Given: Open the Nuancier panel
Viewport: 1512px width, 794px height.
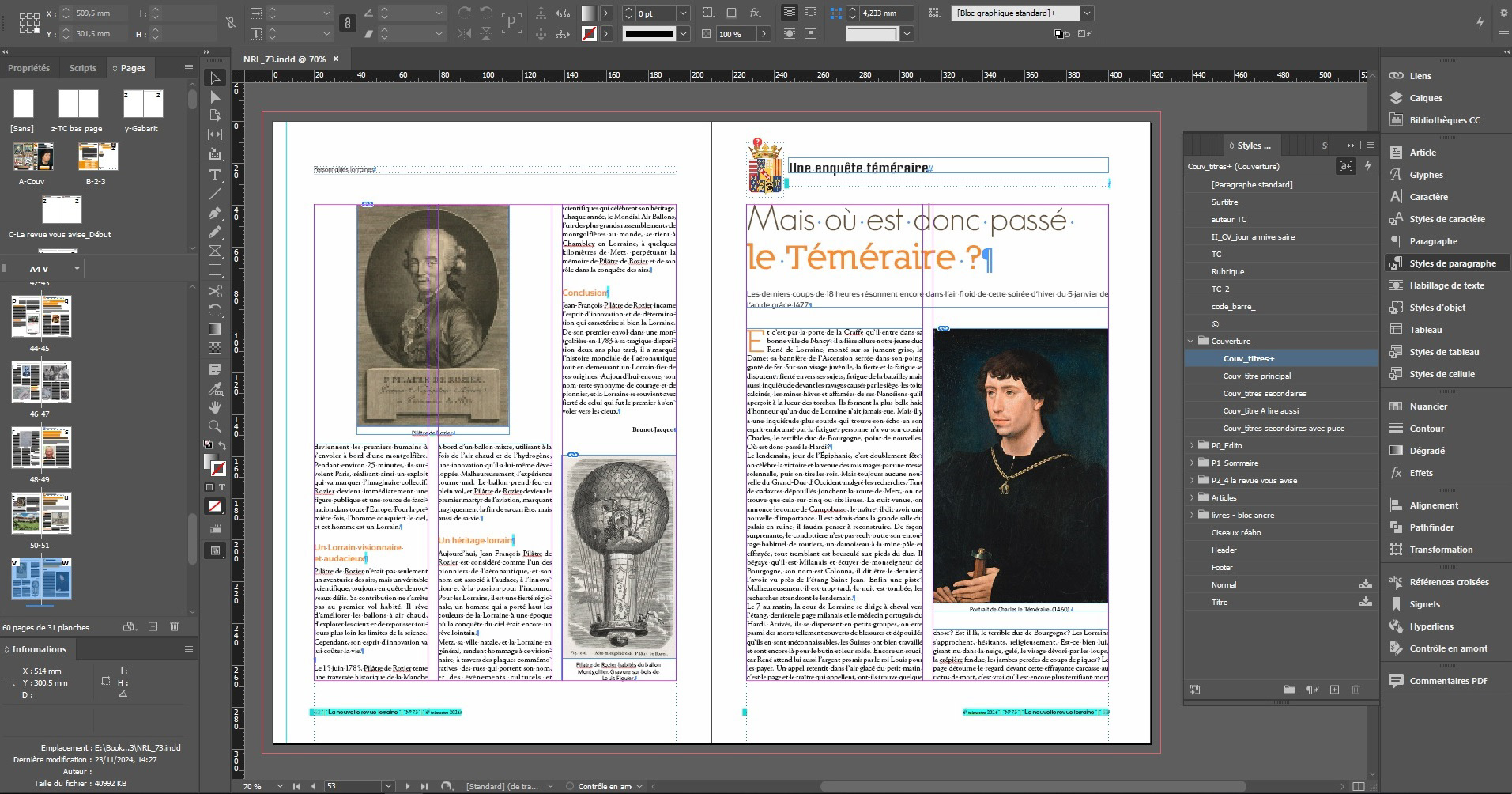Looking at the screenshot, I should (1428, 406).
